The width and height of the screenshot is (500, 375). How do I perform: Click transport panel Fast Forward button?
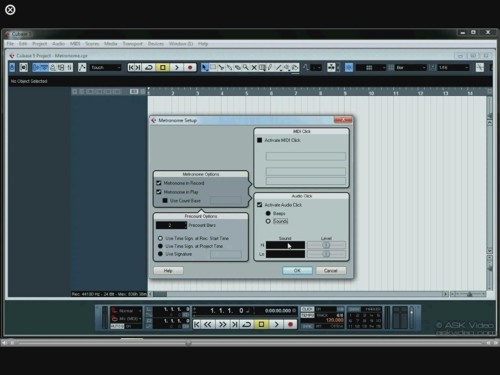pyautogui.click(x=223, y=324)
